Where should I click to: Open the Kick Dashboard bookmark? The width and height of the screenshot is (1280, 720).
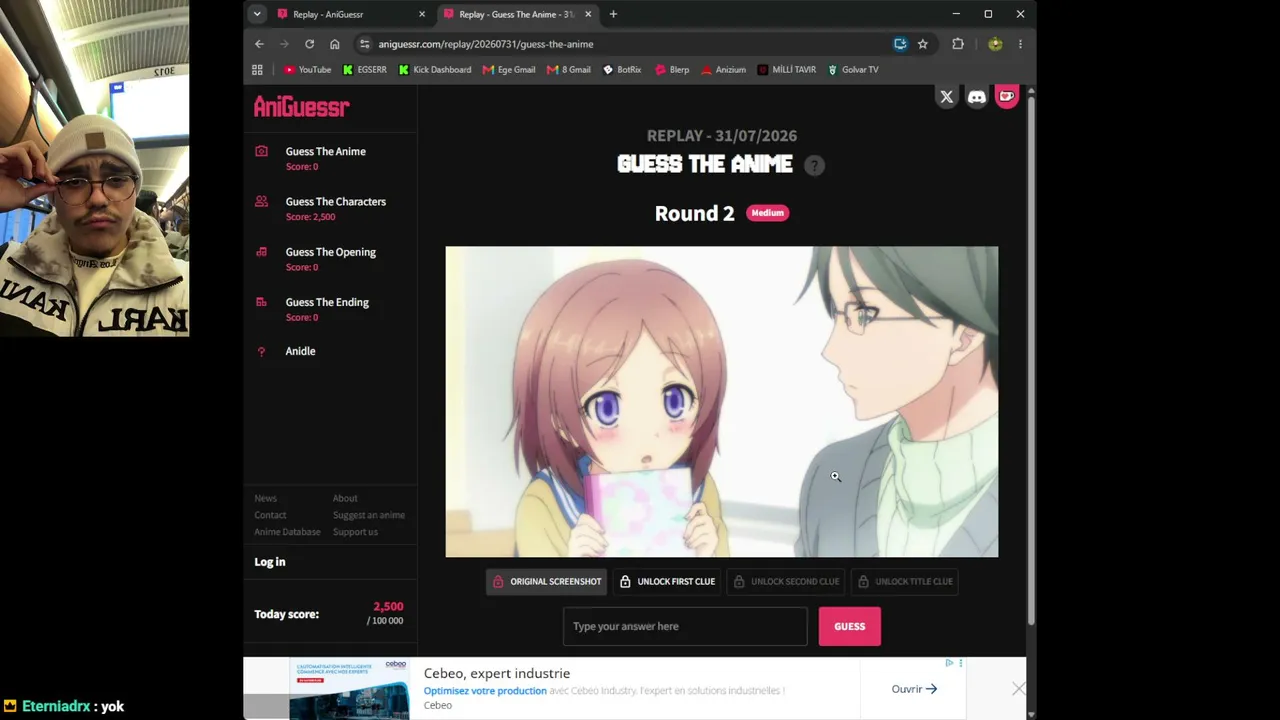tap(434, 70)
